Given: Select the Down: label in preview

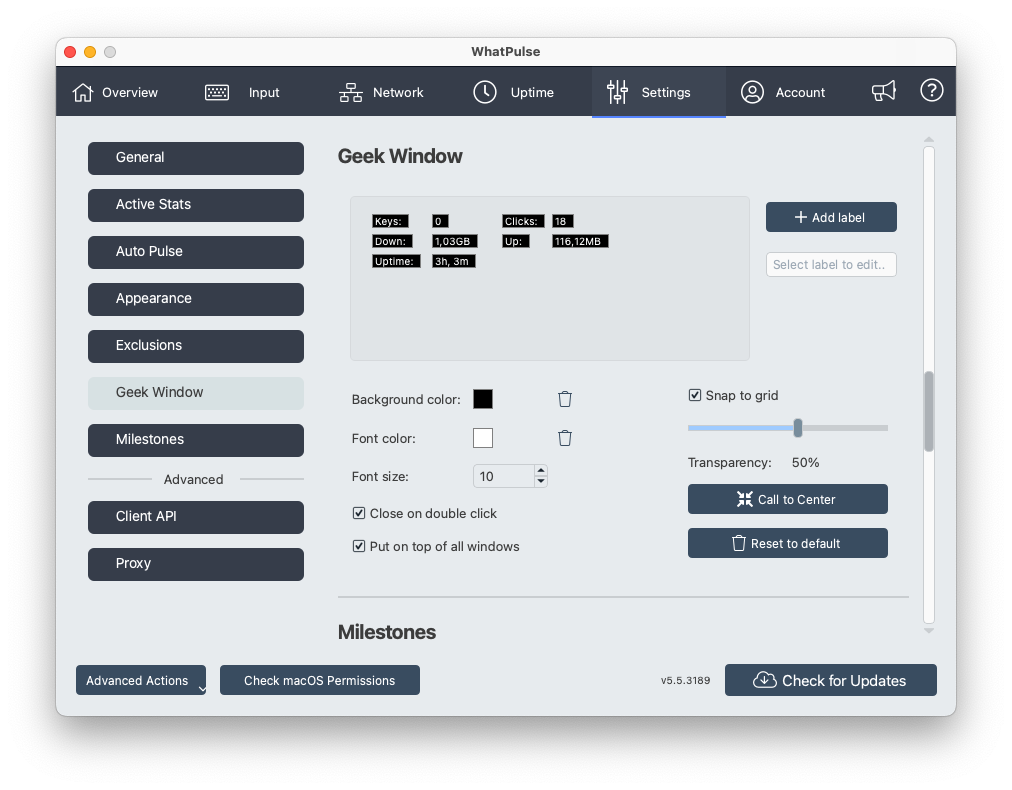Looking at the screenshot, I should click(392, 241).
